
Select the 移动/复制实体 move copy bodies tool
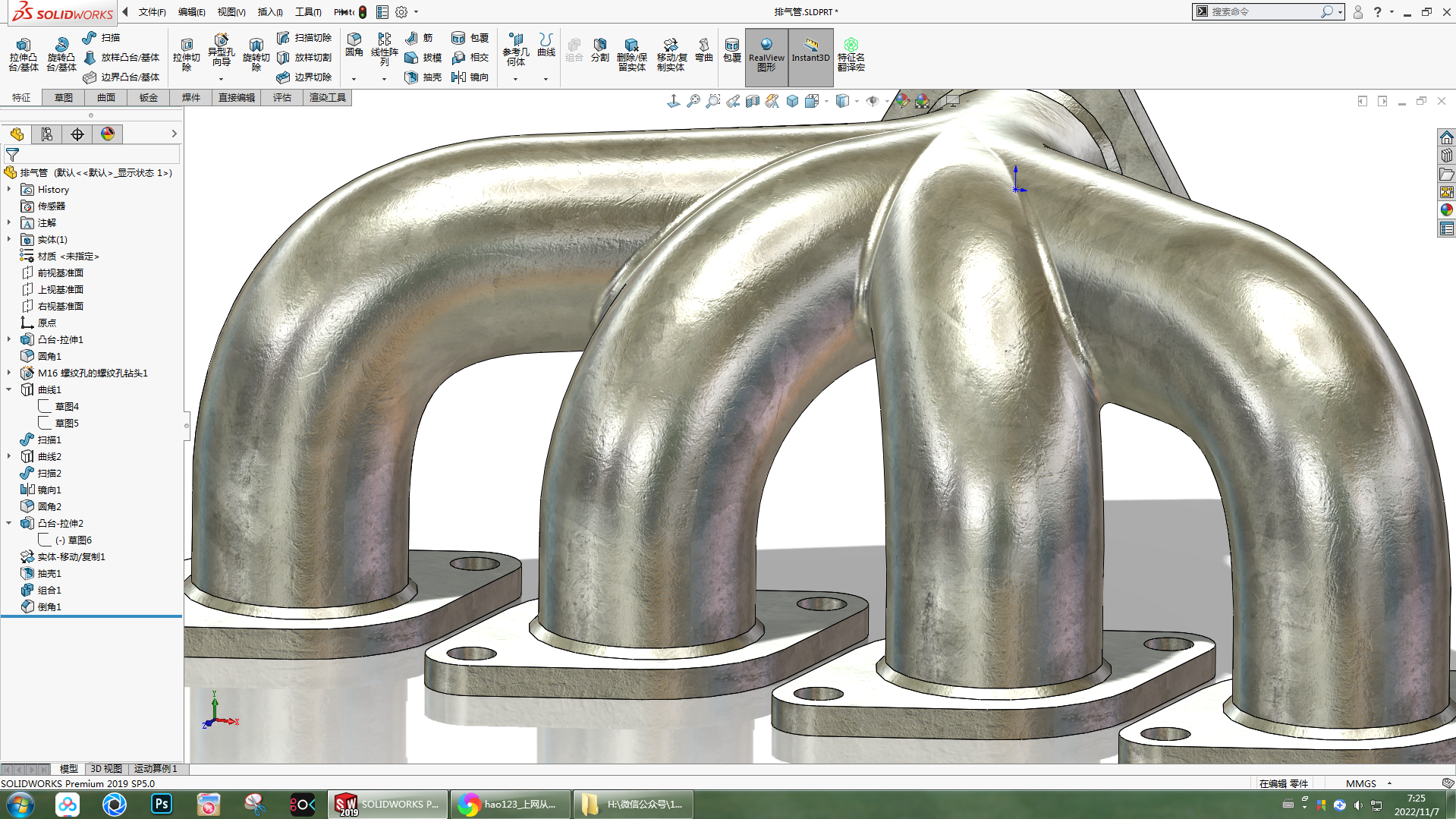(671, 55)
